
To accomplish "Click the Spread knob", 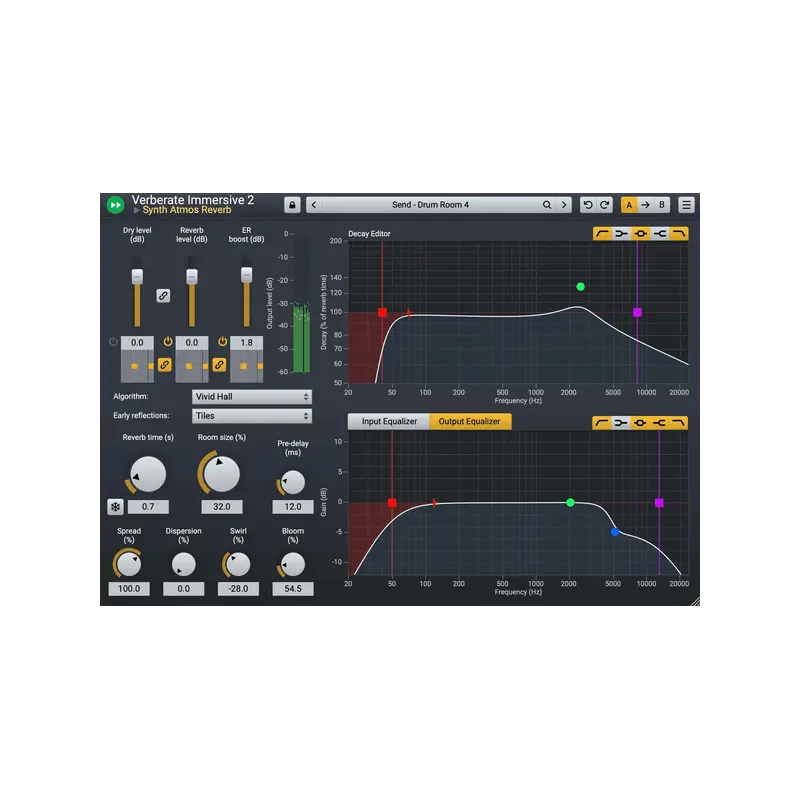I will [x=129, y=564].
